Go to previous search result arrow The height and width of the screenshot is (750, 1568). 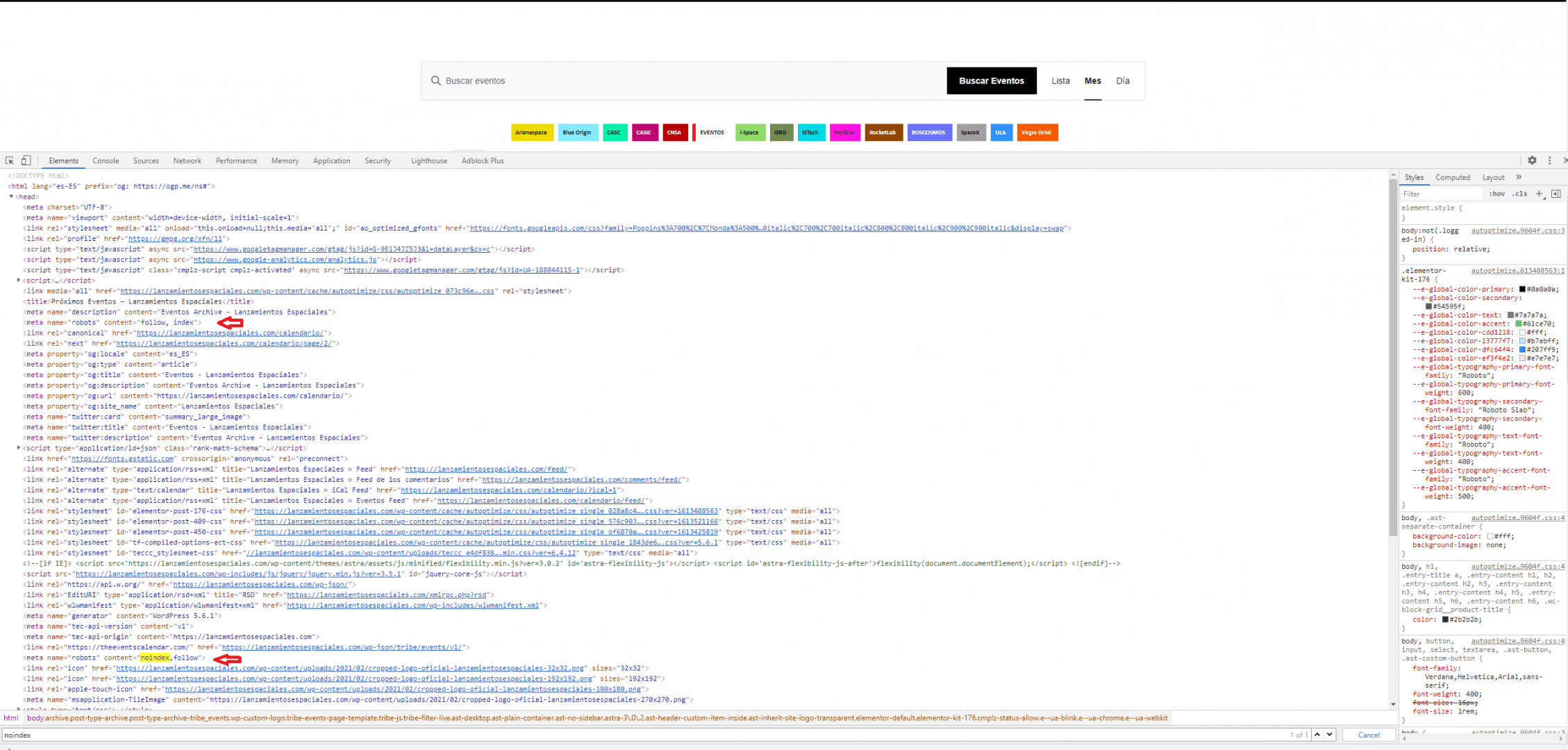coord(1317,735)
